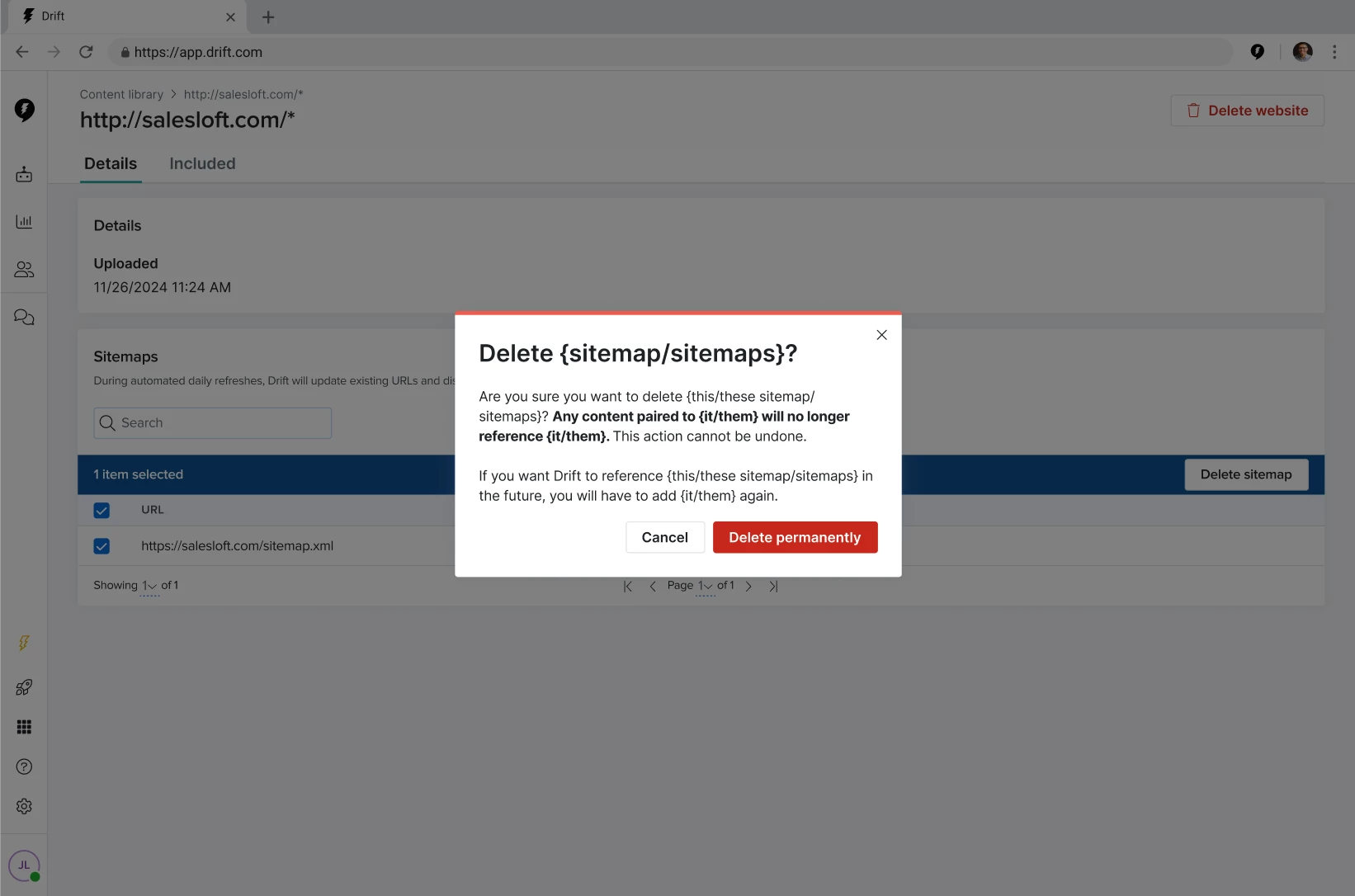Open the Page number dropdown

point(706,586)
